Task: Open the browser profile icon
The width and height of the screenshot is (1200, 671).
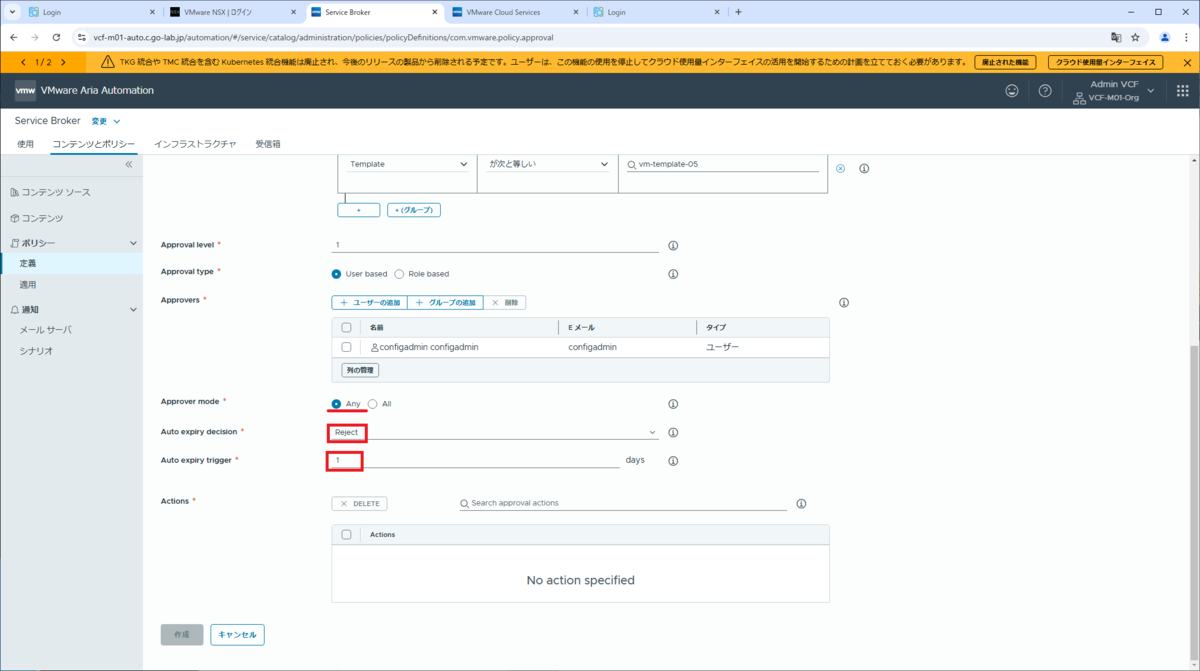Action: click(x=1165, y=37)
